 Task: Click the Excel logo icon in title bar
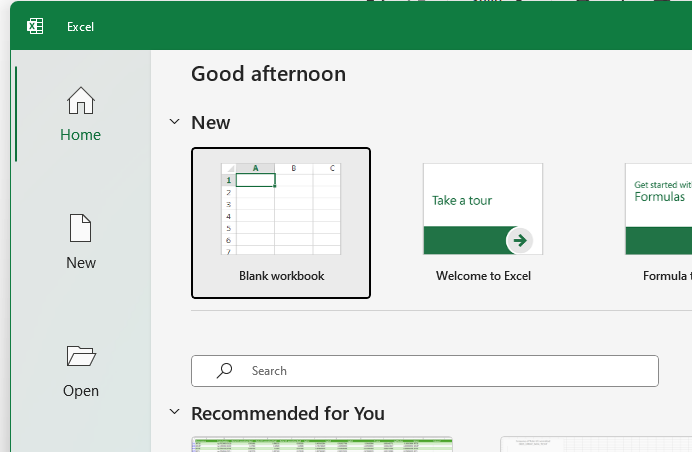point(35,26)
